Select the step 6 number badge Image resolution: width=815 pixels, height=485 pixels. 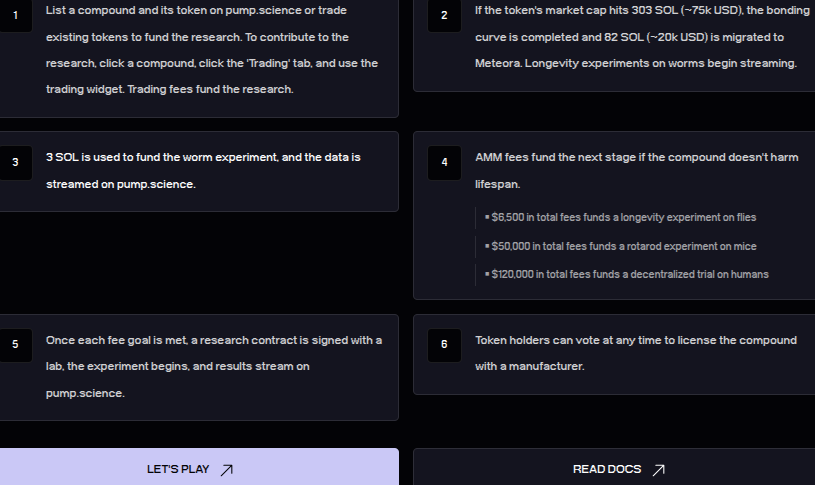[x=444, y=345]
